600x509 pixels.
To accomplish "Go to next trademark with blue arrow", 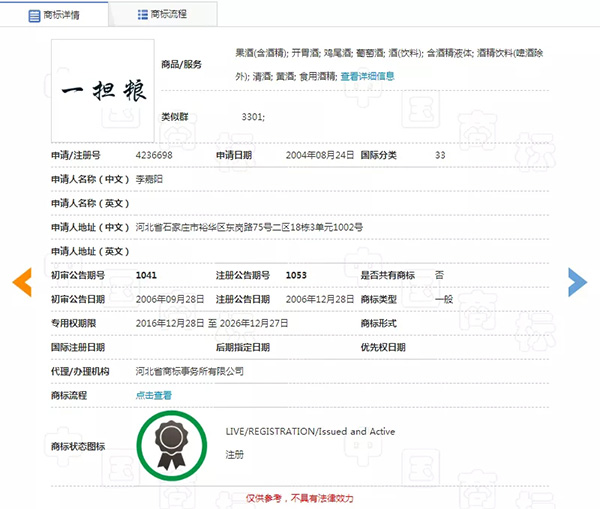I will [x=577, y=282].
